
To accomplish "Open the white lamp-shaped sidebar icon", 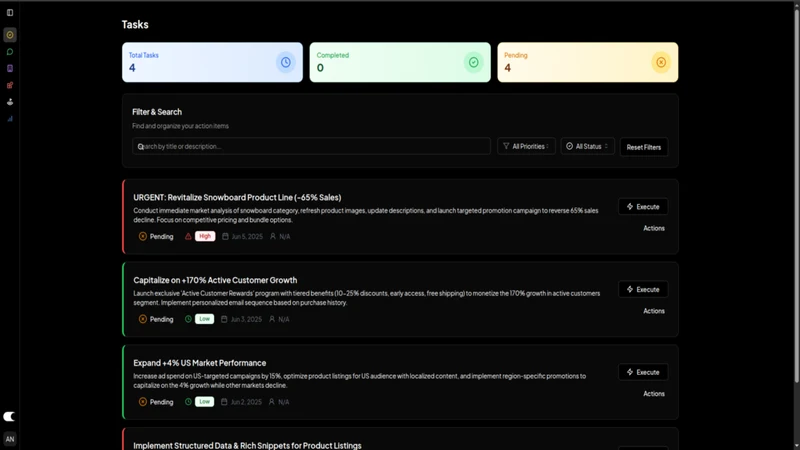I will point(10,102).
